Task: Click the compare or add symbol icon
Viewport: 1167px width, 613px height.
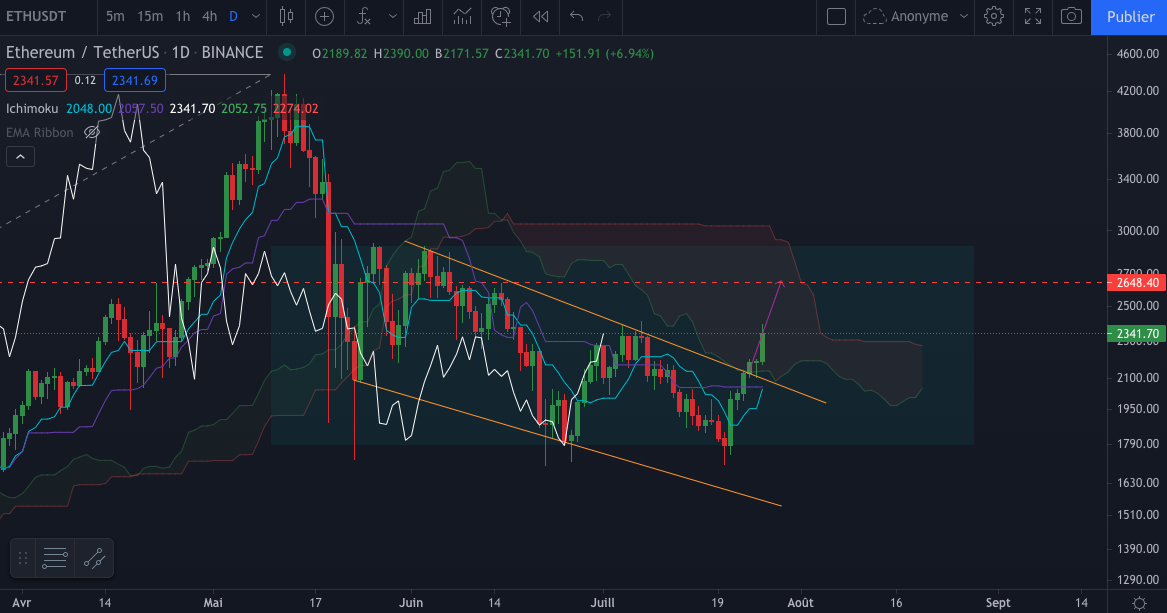Action: tap(325, 16)
